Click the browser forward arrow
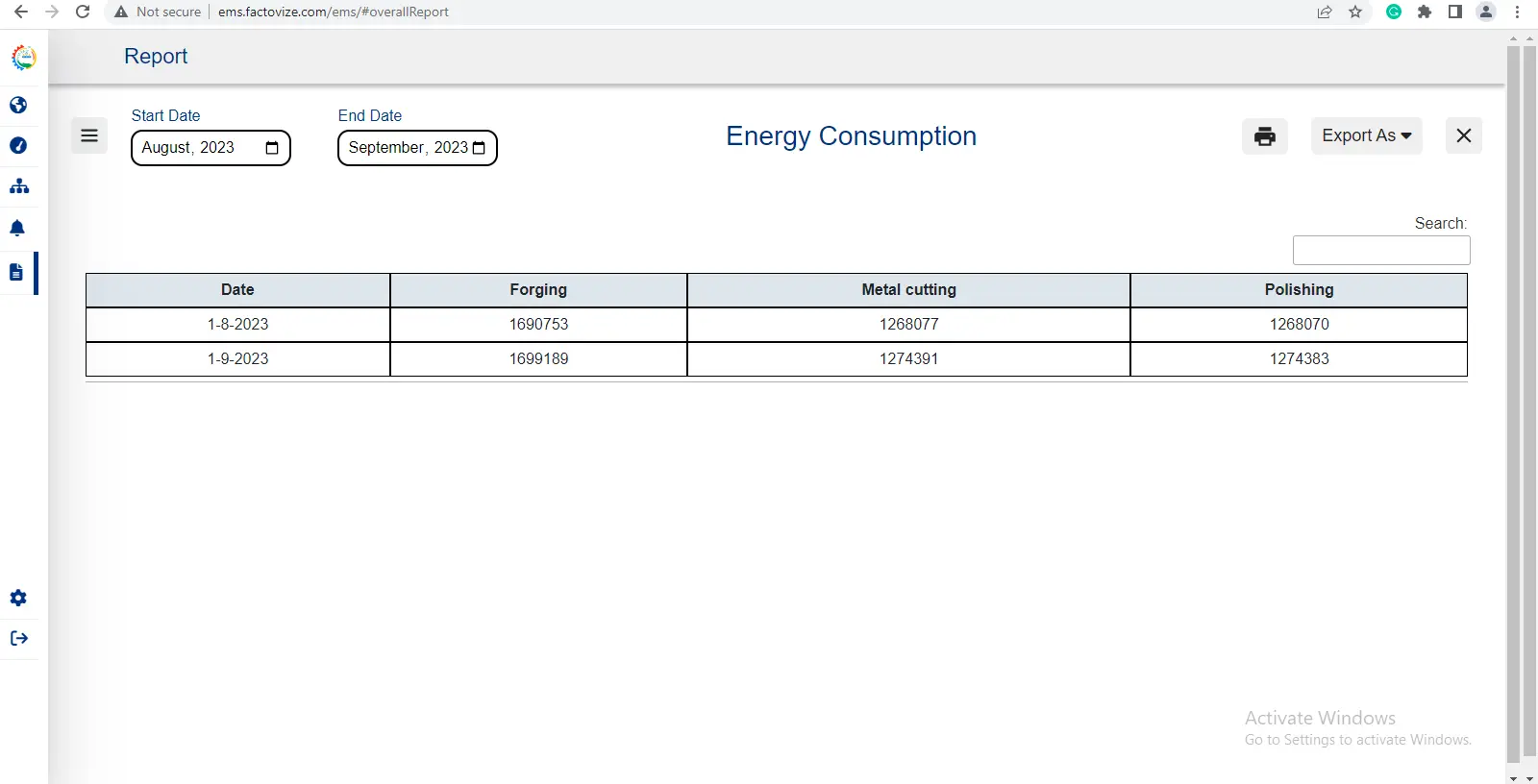This screenshot has height=784, width=1538. (x=52, y=12)
